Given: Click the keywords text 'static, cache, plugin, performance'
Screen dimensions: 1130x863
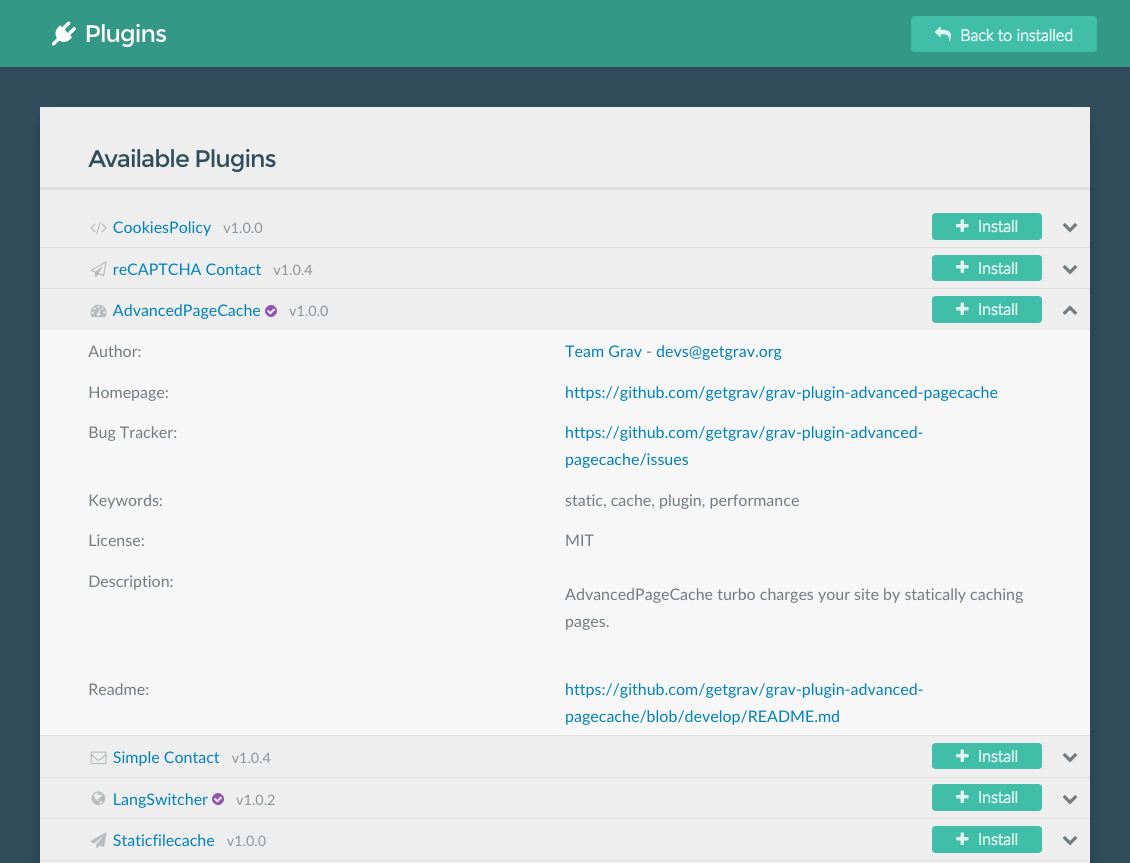Looking at the screenshot, I should pos(682,501).
